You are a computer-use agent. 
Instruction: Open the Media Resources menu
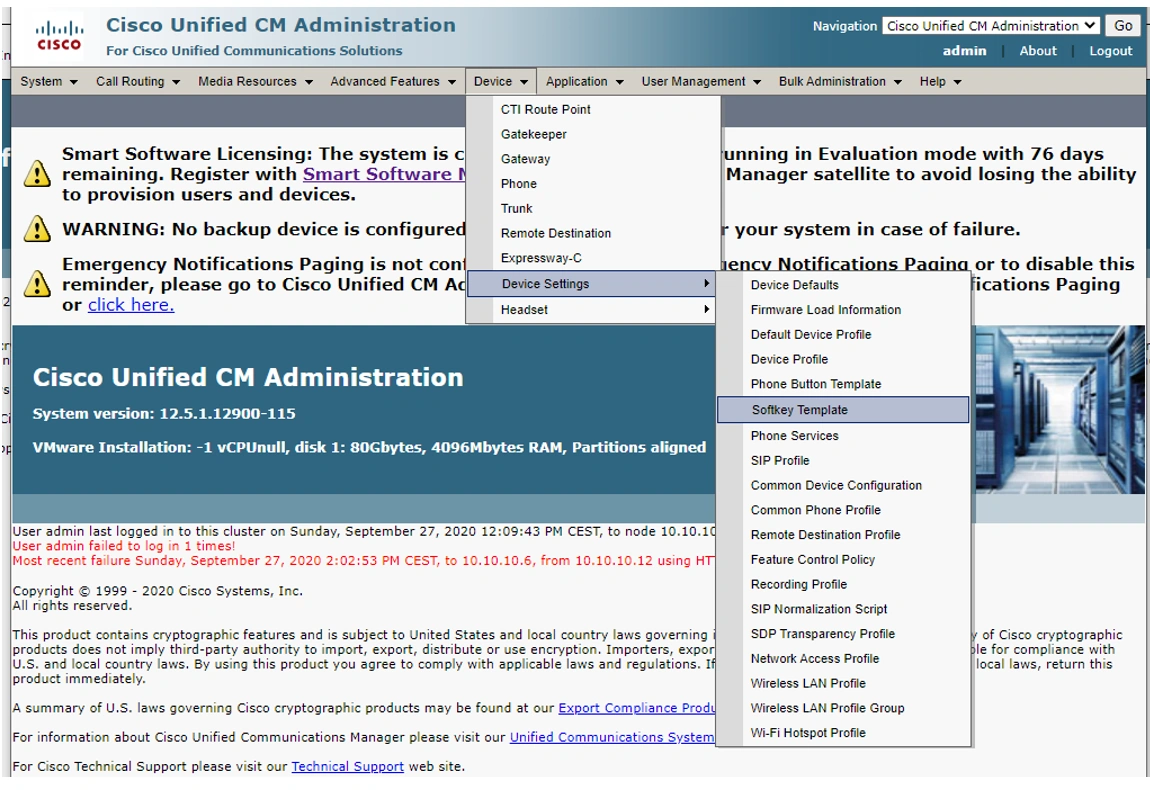pos(255,81)
